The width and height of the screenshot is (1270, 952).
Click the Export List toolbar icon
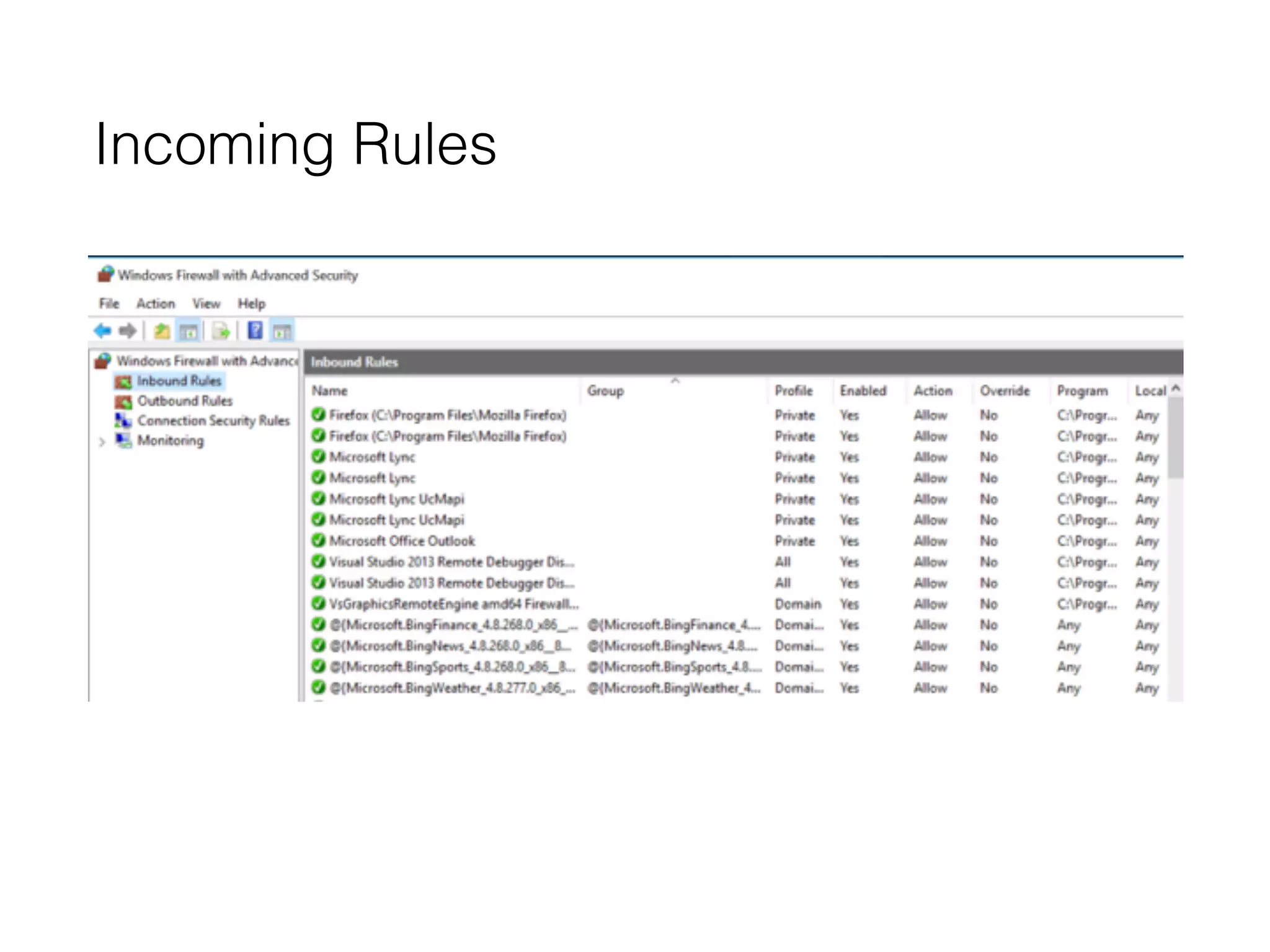pyautogui.click(x=221, y=332)
